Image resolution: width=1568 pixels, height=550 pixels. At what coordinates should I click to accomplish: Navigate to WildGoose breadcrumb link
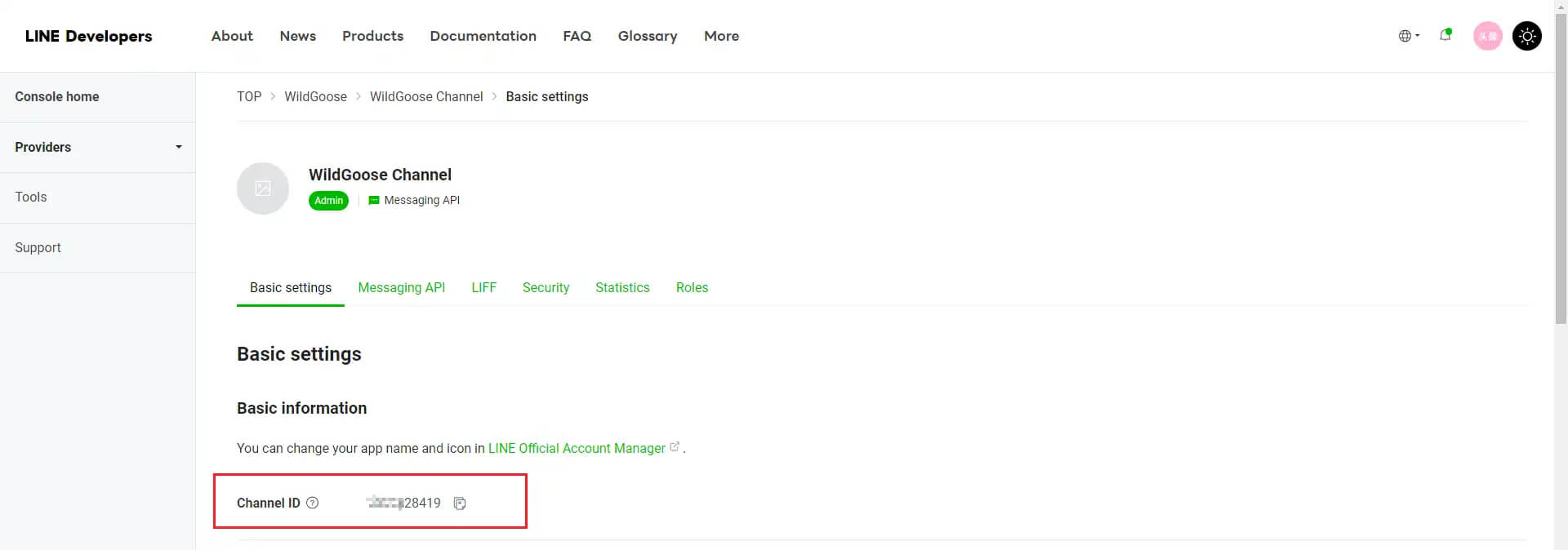tap(315, 96)
